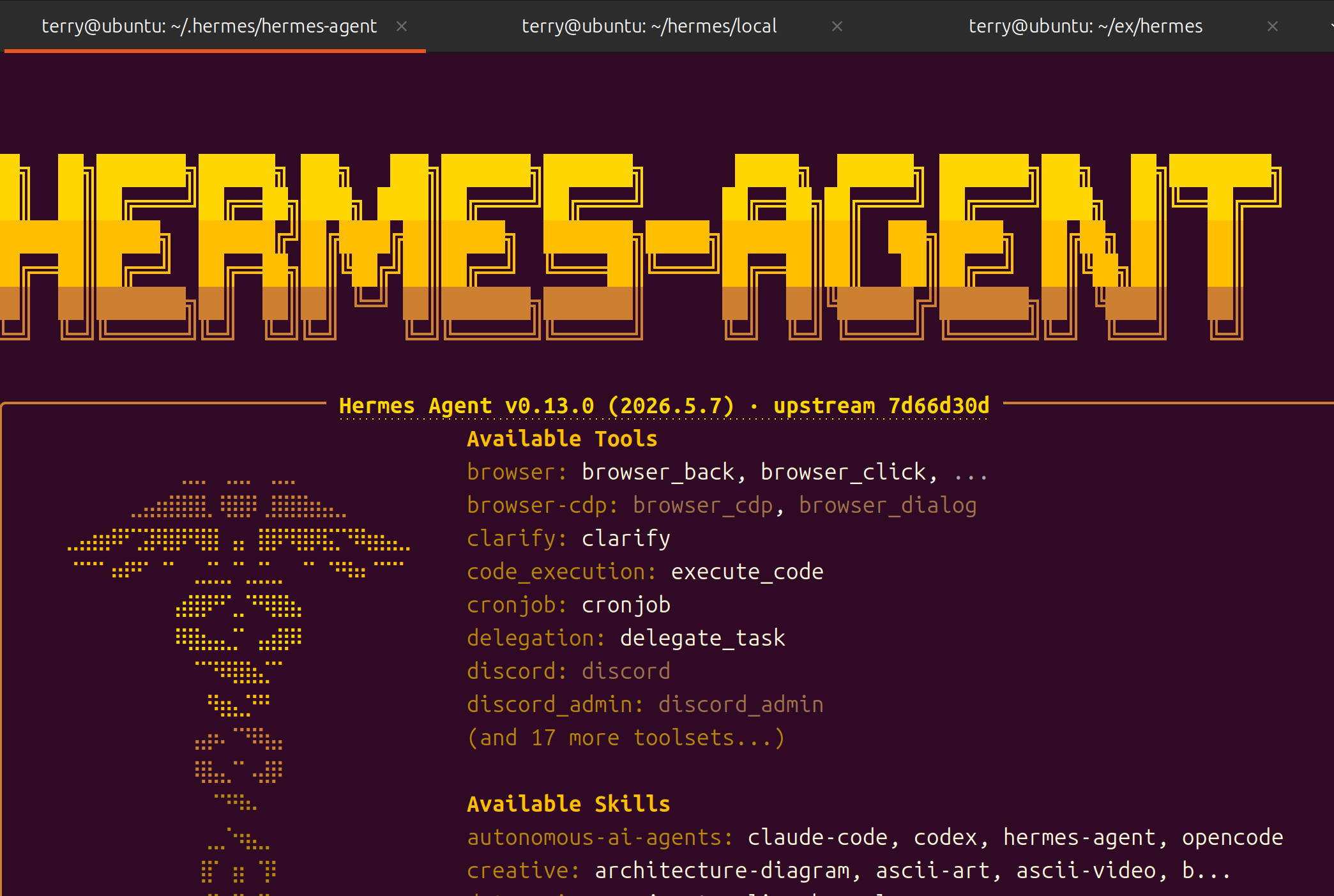Click the 'discord:' toolset label
Screen dimensions: 1334x896
point(517,671)
